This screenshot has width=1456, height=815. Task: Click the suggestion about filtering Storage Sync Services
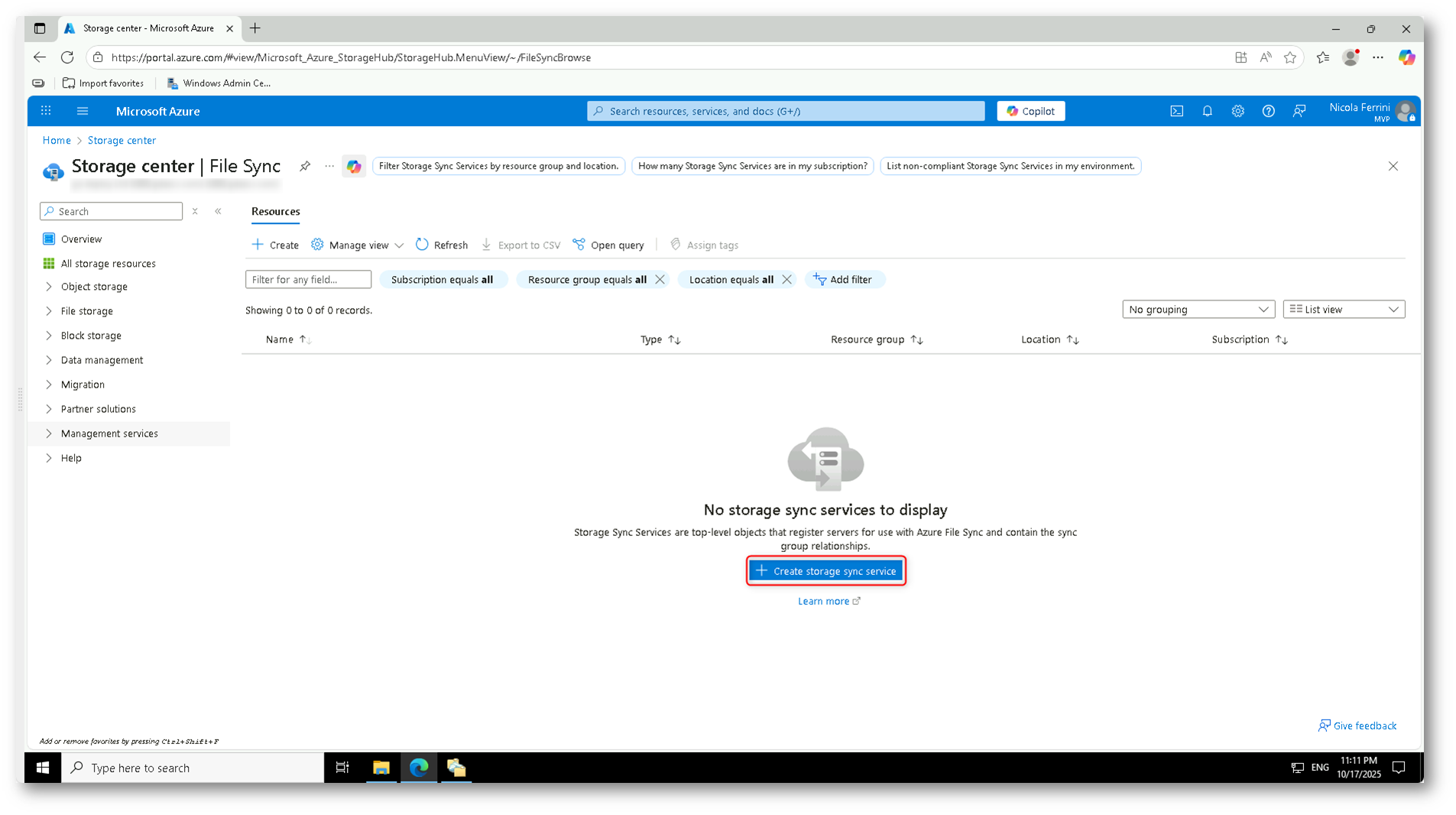coord(498,166)
